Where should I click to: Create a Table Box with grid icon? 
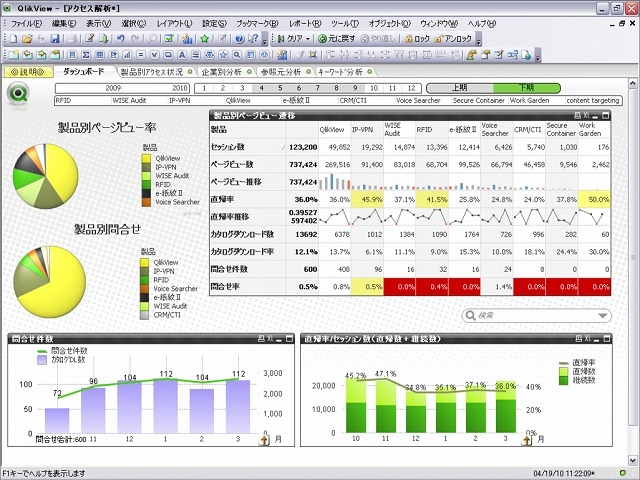coord(100,55)
